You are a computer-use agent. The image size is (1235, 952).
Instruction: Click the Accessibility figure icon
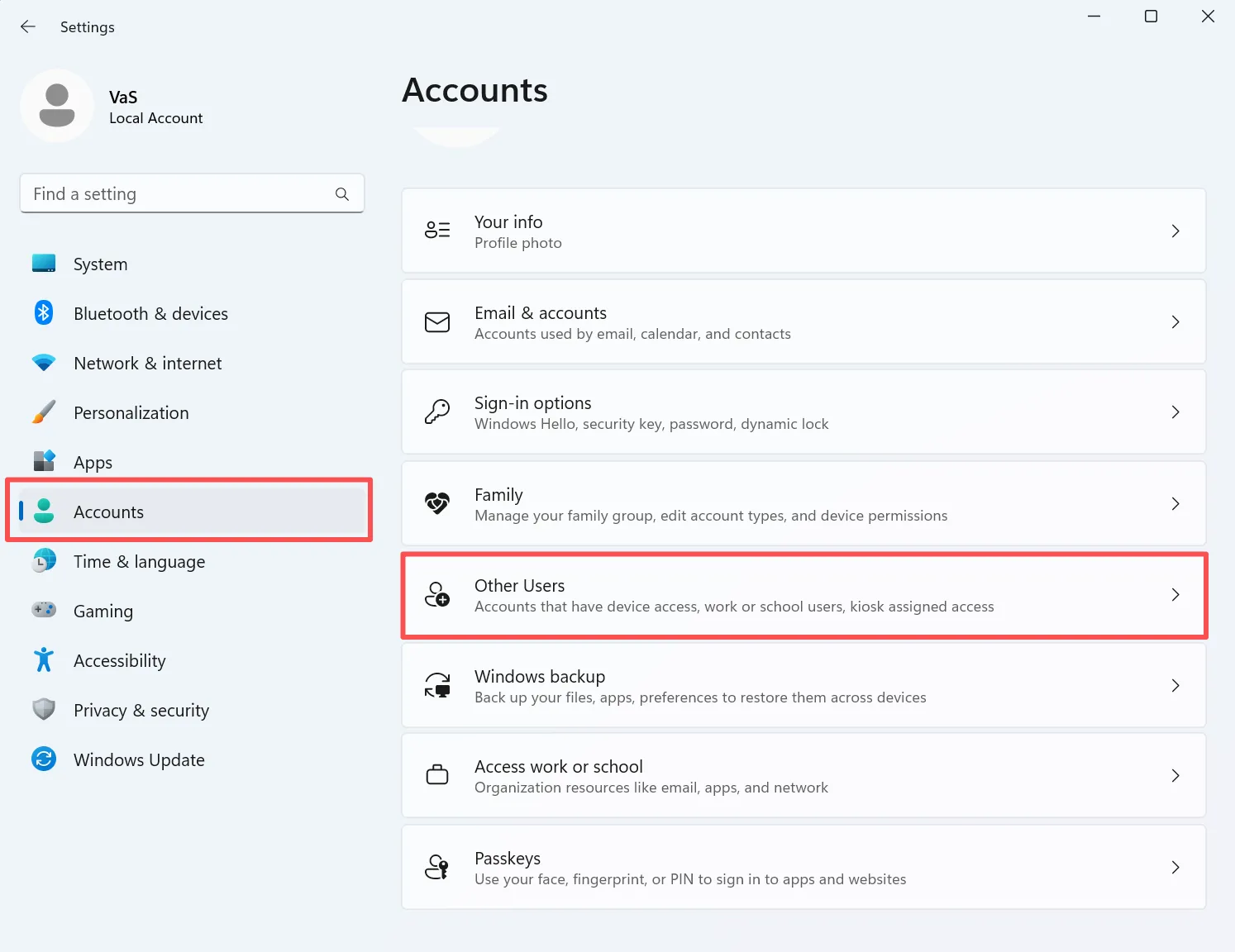point(44,659)
